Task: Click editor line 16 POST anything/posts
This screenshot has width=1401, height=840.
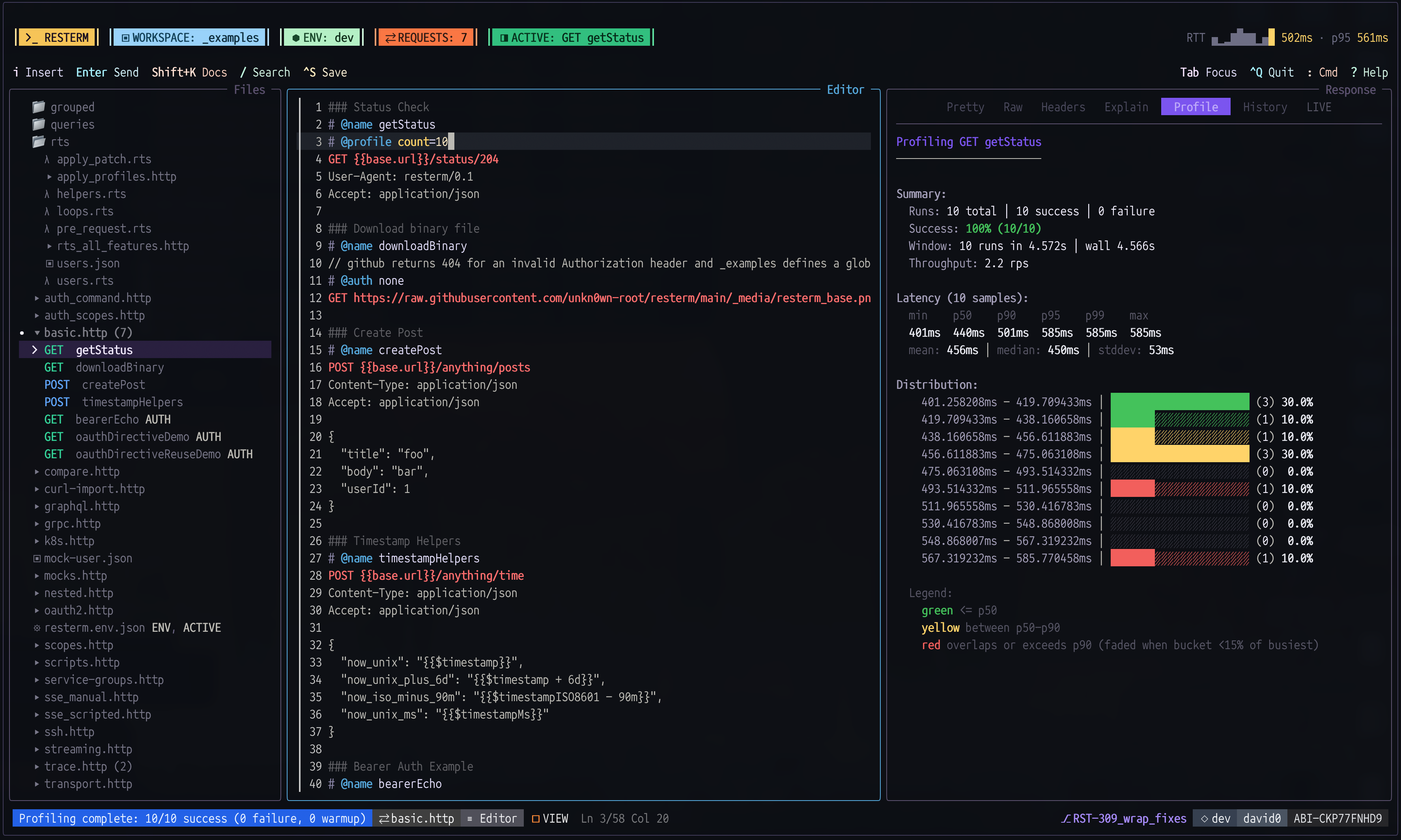Action: coord(429,368)
